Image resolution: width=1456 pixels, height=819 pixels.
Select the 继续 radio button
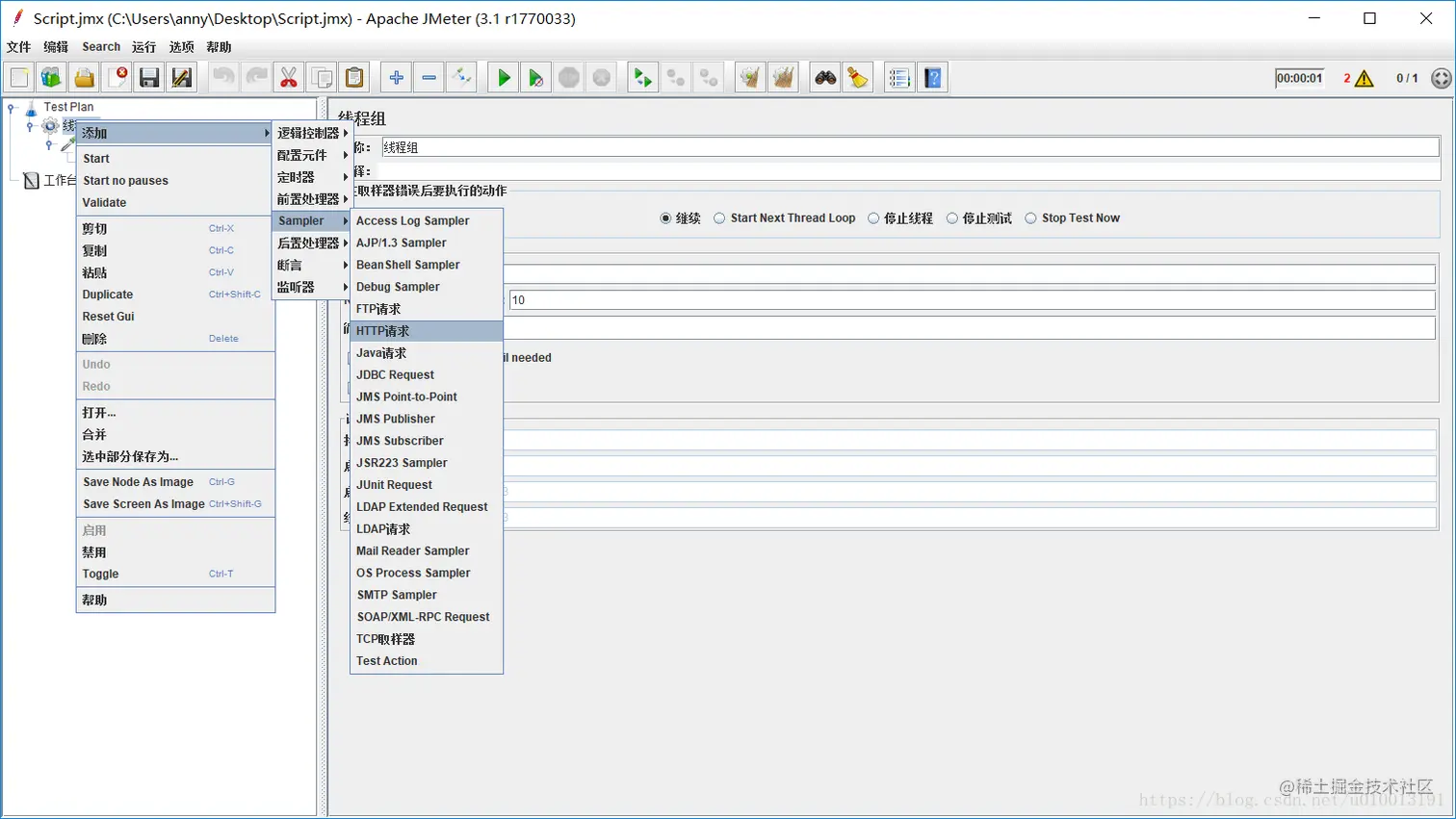(x=665, y=218)
